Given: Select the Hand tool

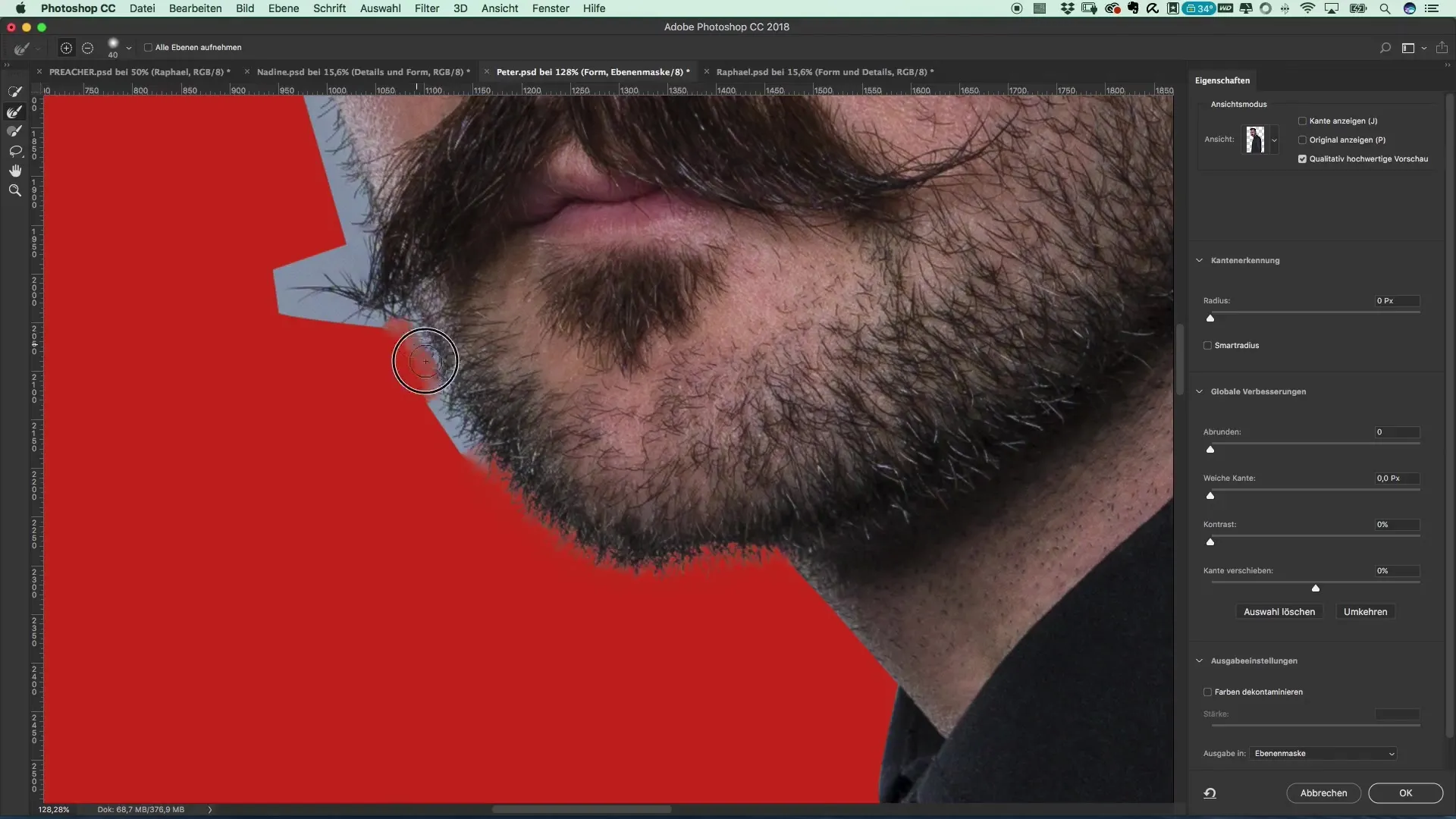Looking at the screenshot, I should 14,171.
